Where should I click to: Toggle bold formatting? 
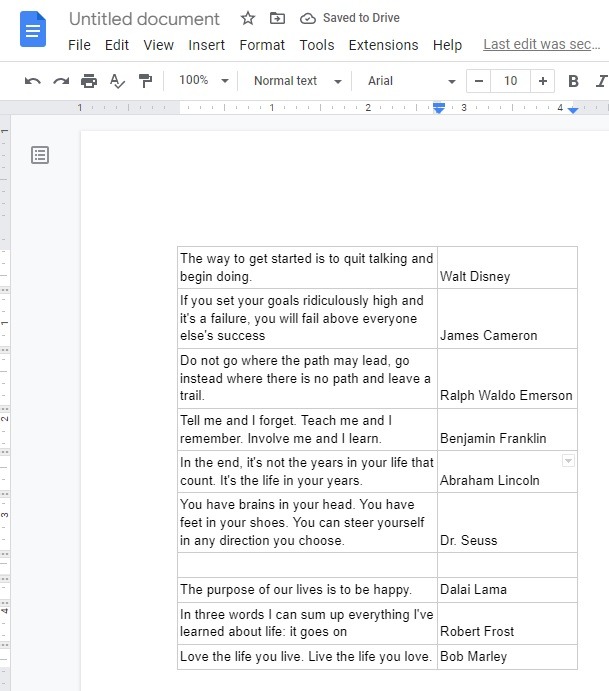(x=573, y=81)
